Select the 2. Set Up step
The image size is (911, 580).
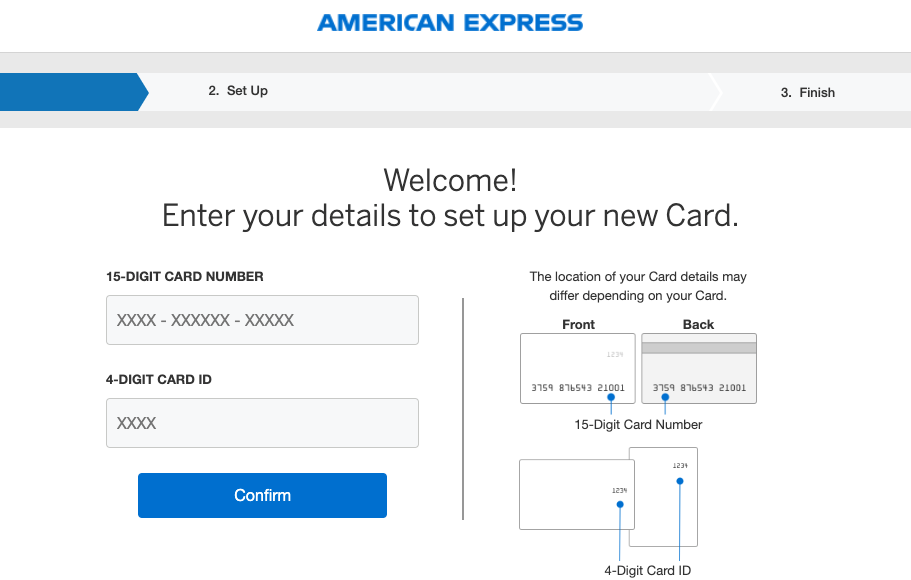coord(238,91)
